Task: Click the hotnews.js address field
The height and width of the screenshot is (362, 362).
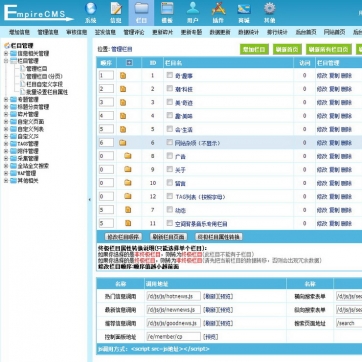Action: (x=173, y=296)
